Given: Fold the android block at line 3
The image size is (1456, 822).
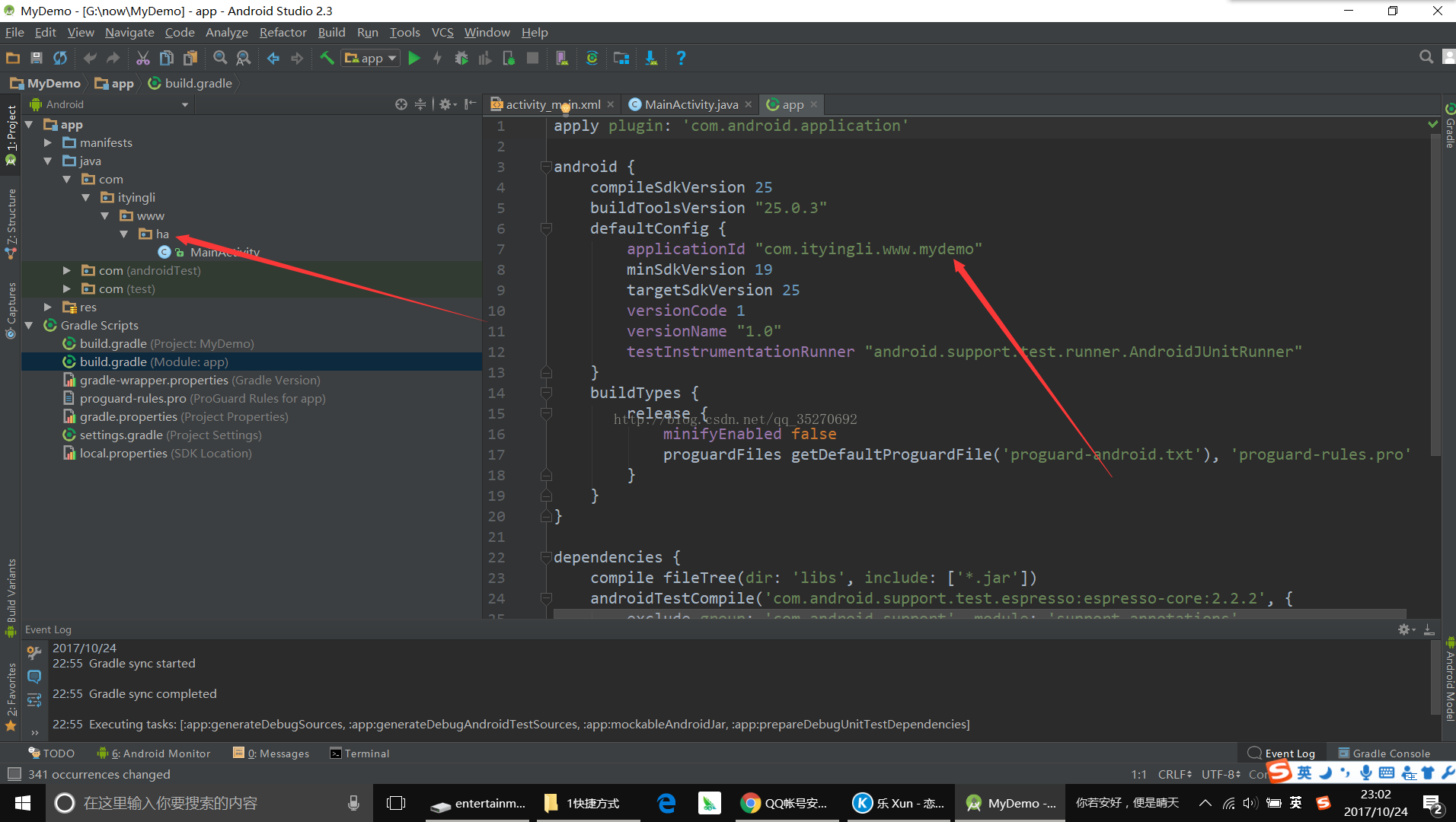Looking at the screenshot, I should click(x=546, y=167).
